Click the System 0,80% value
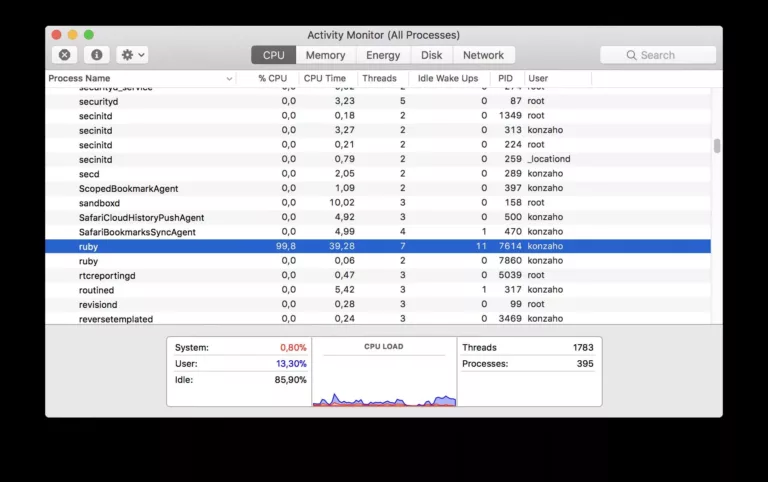768x482 pixels. tap(293, 348)
